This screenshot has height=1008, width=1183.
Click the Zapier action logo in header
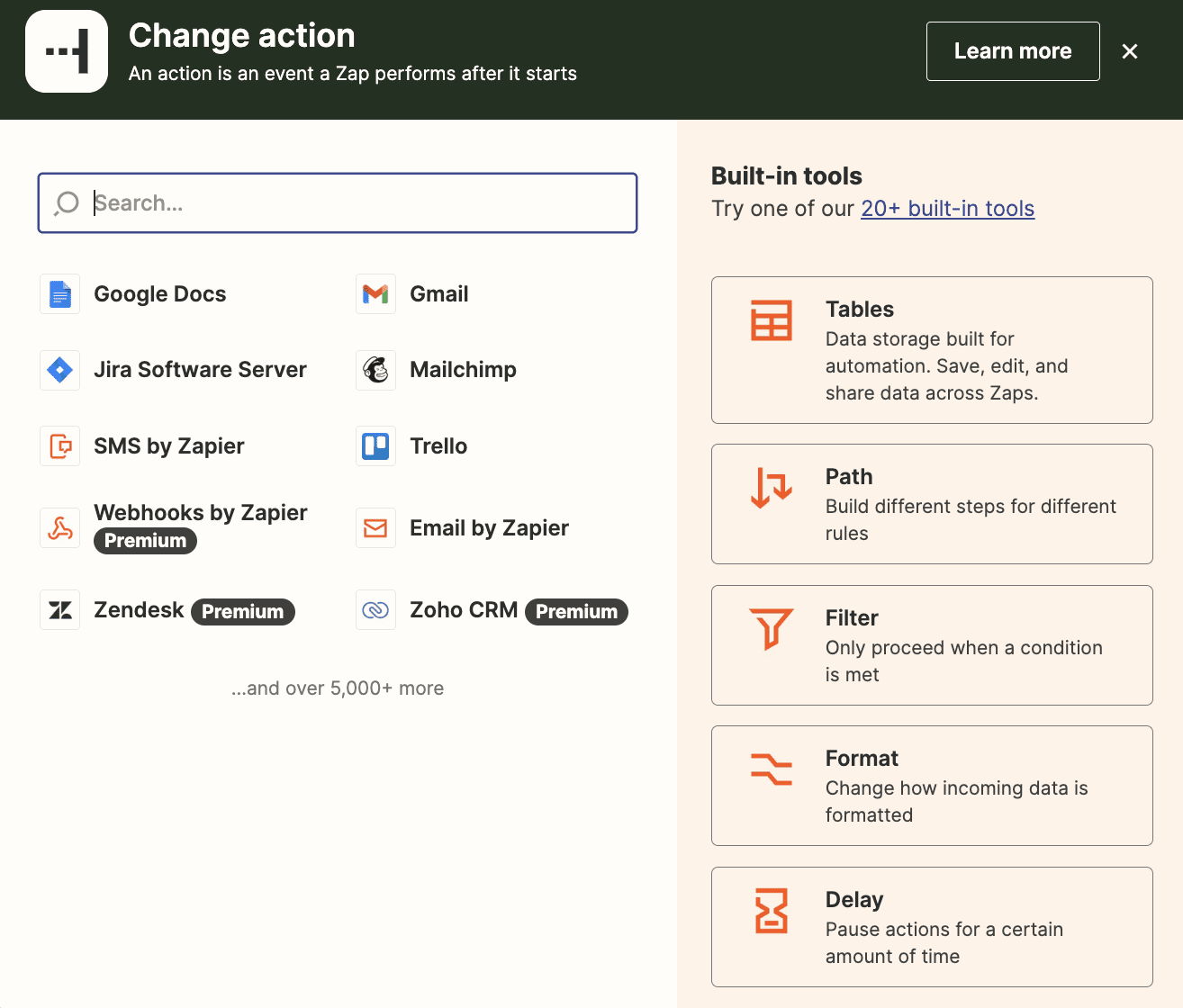[x=67, y=51]
